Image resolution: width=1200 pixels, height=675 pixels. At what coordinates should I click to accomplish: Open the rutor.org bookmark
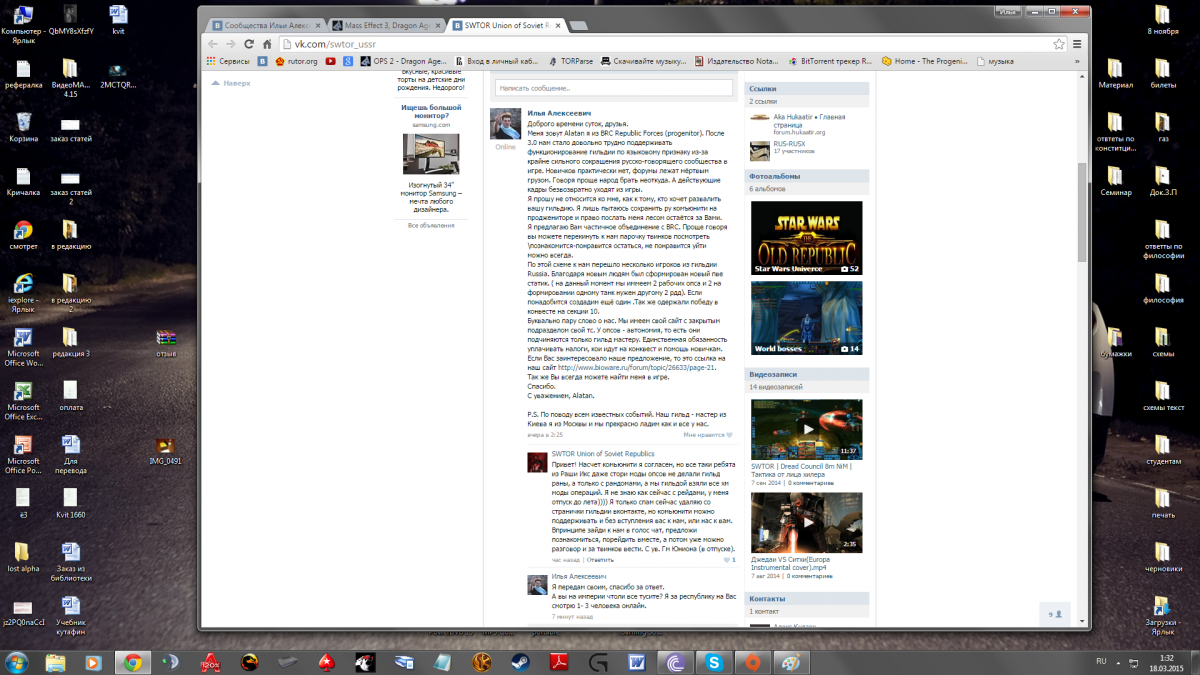pos(296,61)
